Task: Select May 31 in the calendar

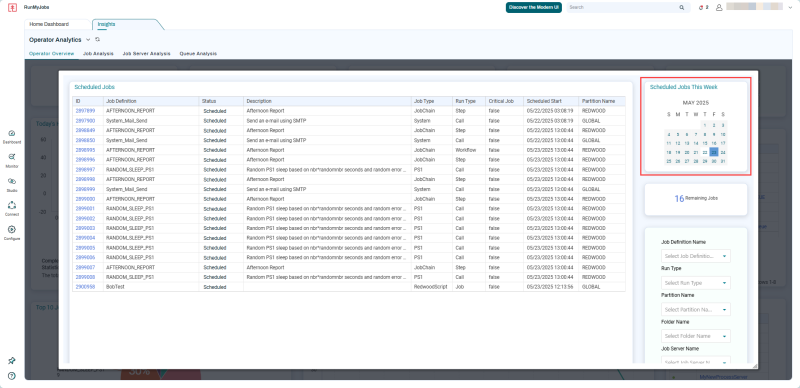Action: click(x=723, y=161)
